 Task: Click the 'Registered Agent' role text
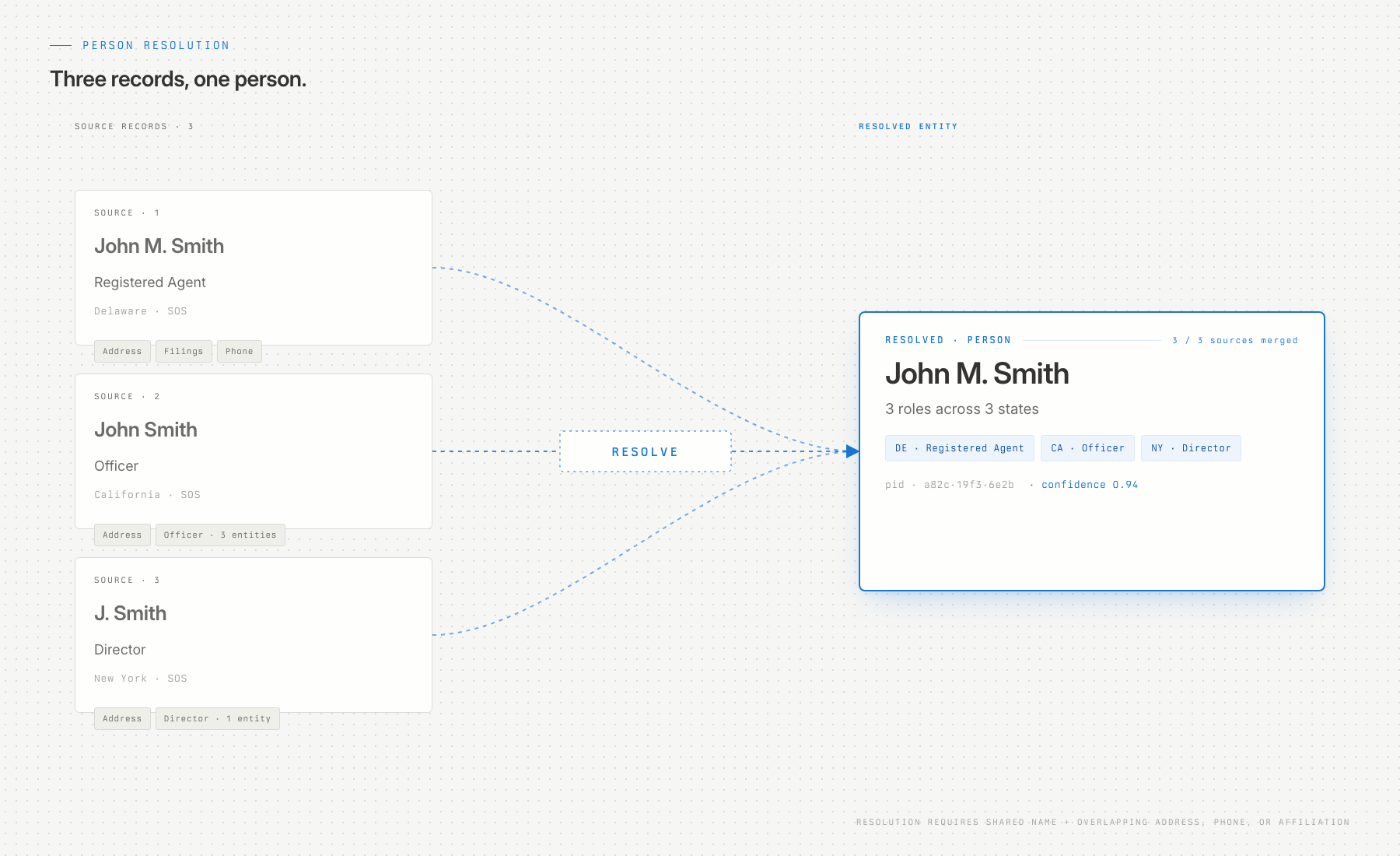click(150, 282)
